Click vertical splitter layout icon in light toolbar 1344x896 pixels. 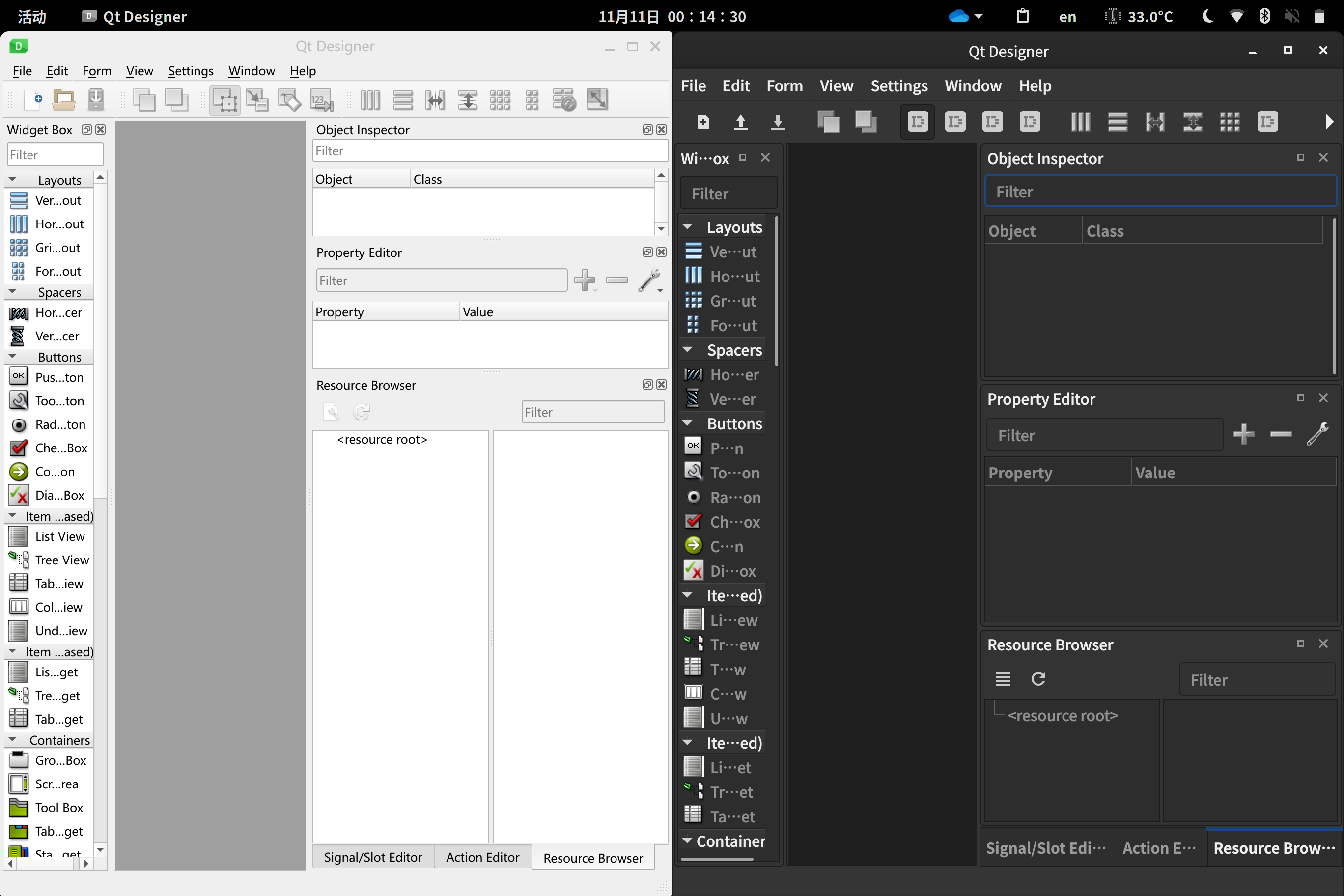[468, 101]
